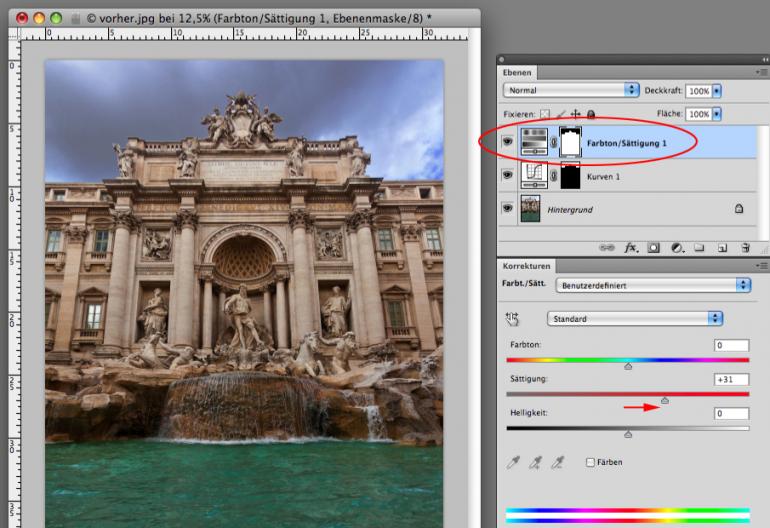Click the lock position move icon
This screenshot has width=770, height=528.
click(574, 115)
